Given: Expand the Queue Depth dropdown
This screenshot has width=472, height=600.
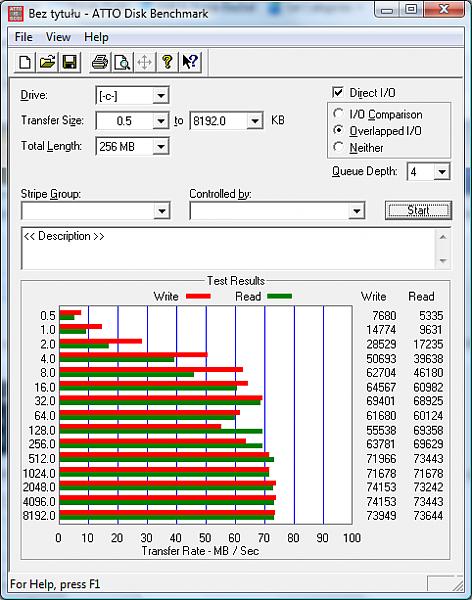Looking at the screenshot, I should pos(442,171).
